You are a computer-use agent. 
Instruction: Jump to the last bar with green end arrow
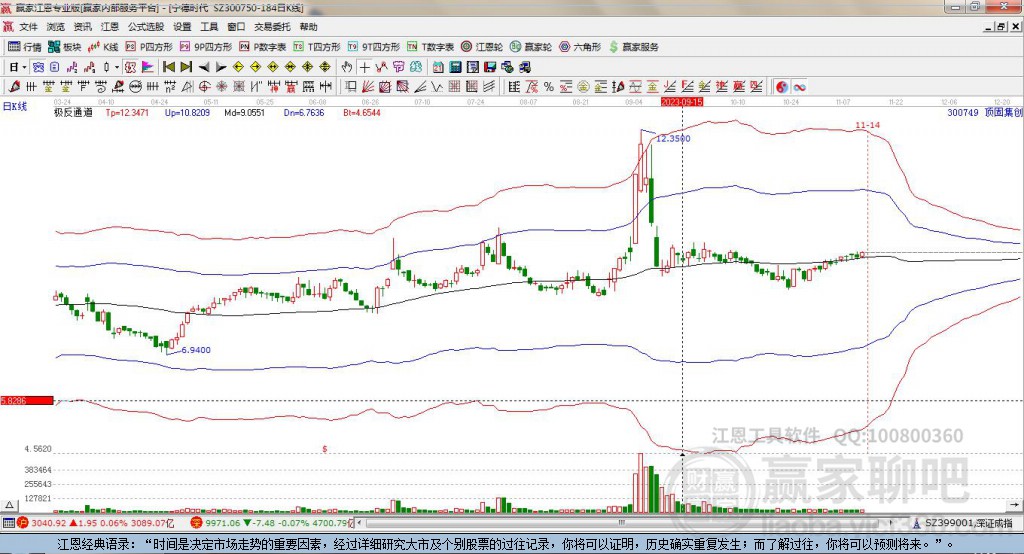tap(186, 67)
